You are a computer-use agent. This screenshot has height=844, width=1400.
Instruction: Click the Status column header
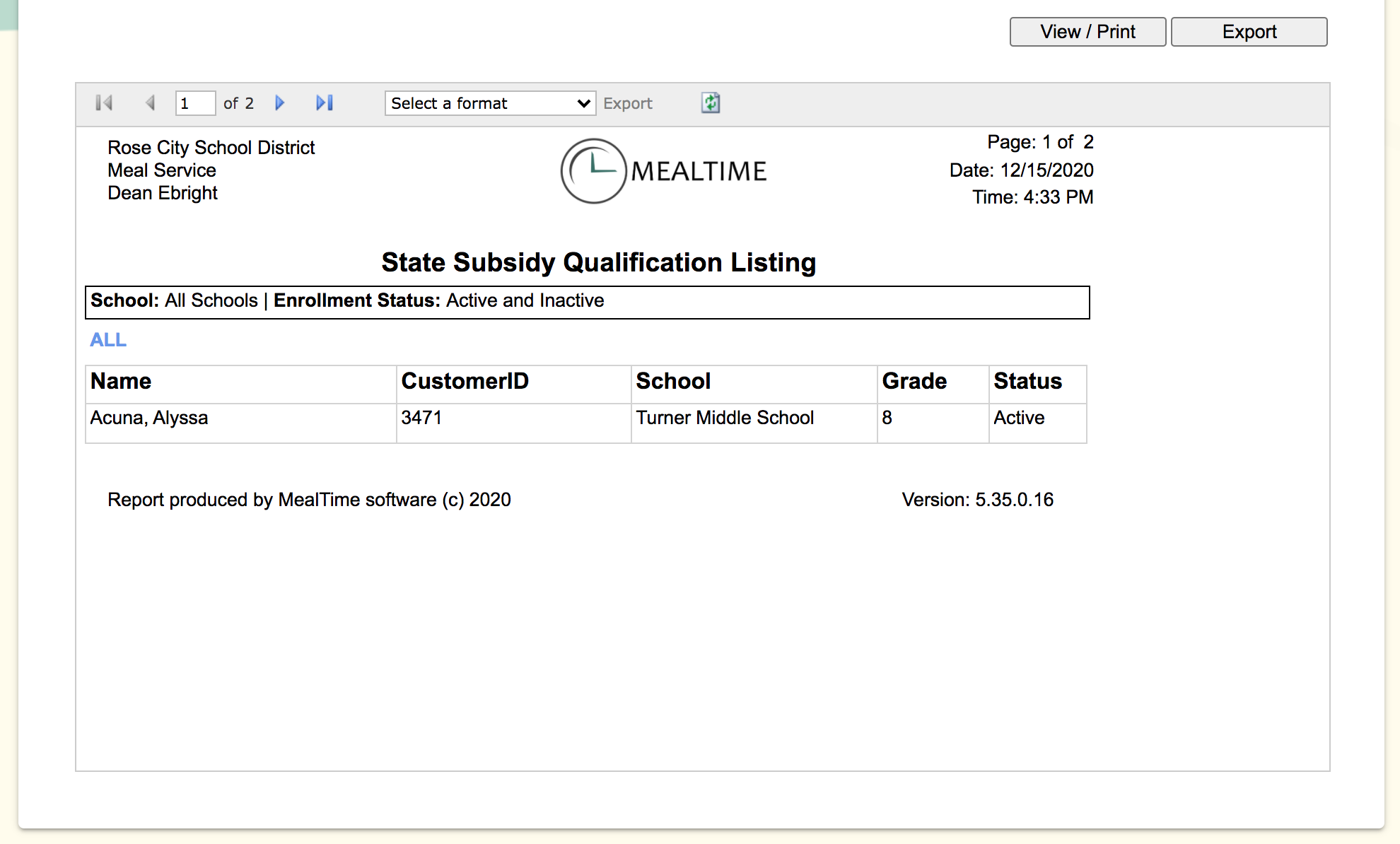(x=1027, y=381)
